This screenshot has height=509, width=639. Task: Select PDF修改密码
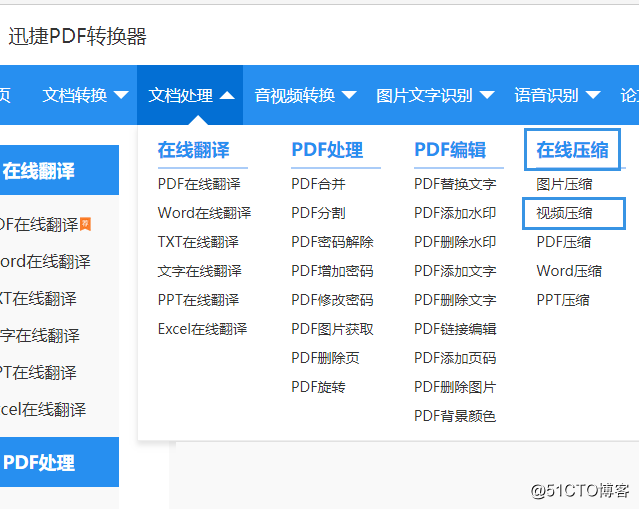[x=332, y=300]
